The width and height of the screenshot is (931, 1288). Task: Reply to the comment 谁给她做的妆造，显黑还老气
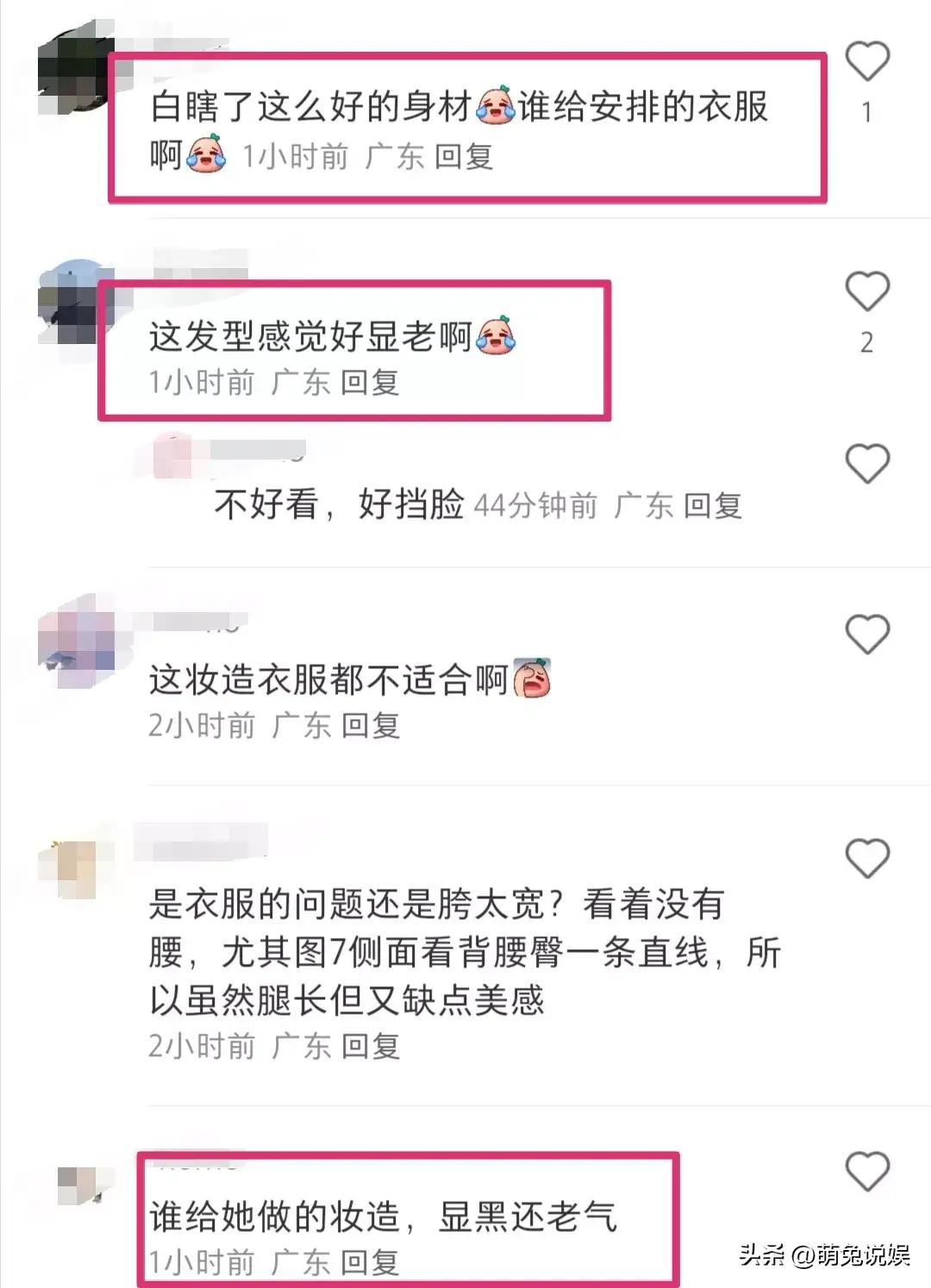(x=370, y=1263)
